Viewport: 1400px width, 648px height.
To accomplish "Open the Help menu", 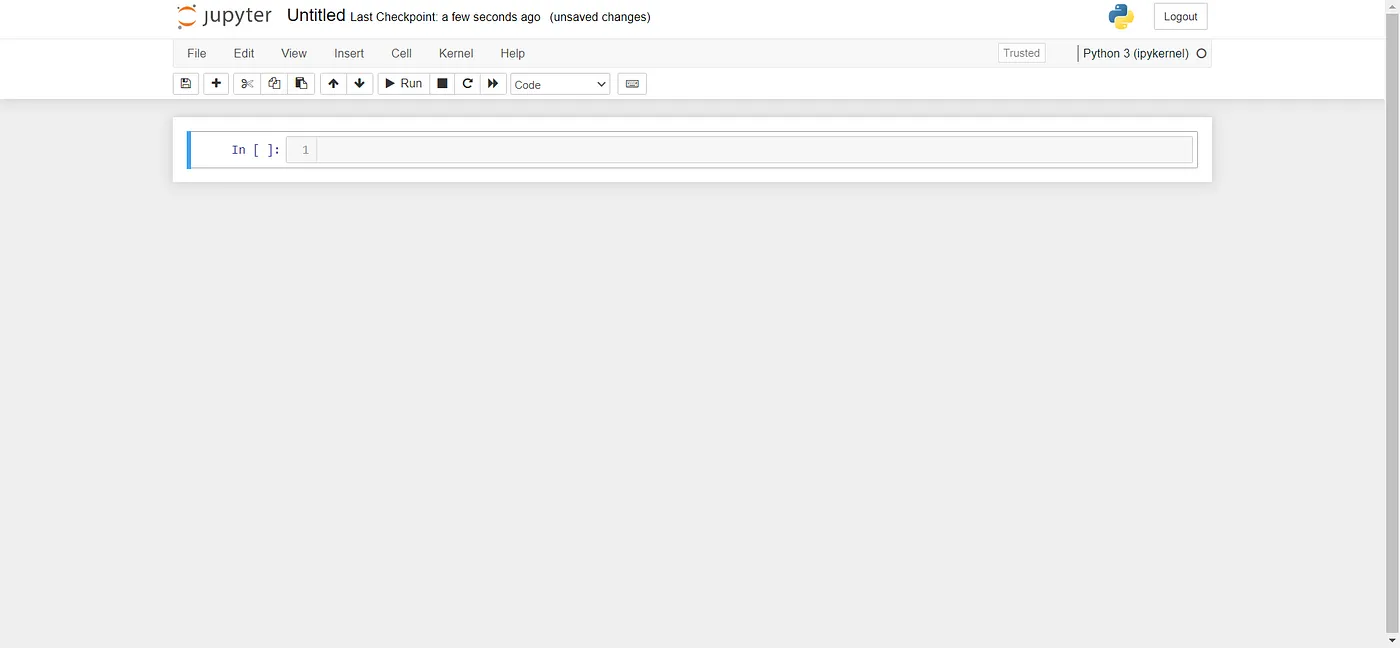I will click(x=513, y=53).
